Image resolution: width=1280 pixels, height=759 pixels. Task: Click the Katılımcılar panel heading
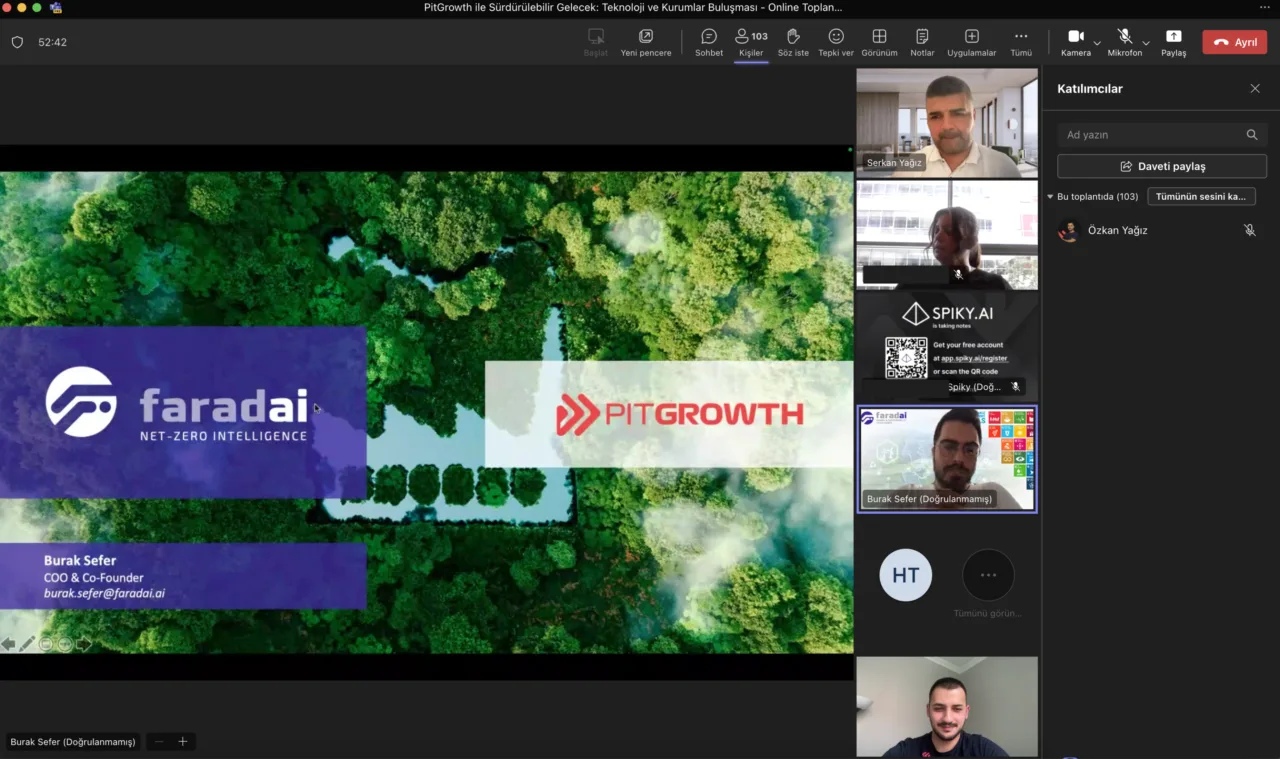coord(1090,89)
